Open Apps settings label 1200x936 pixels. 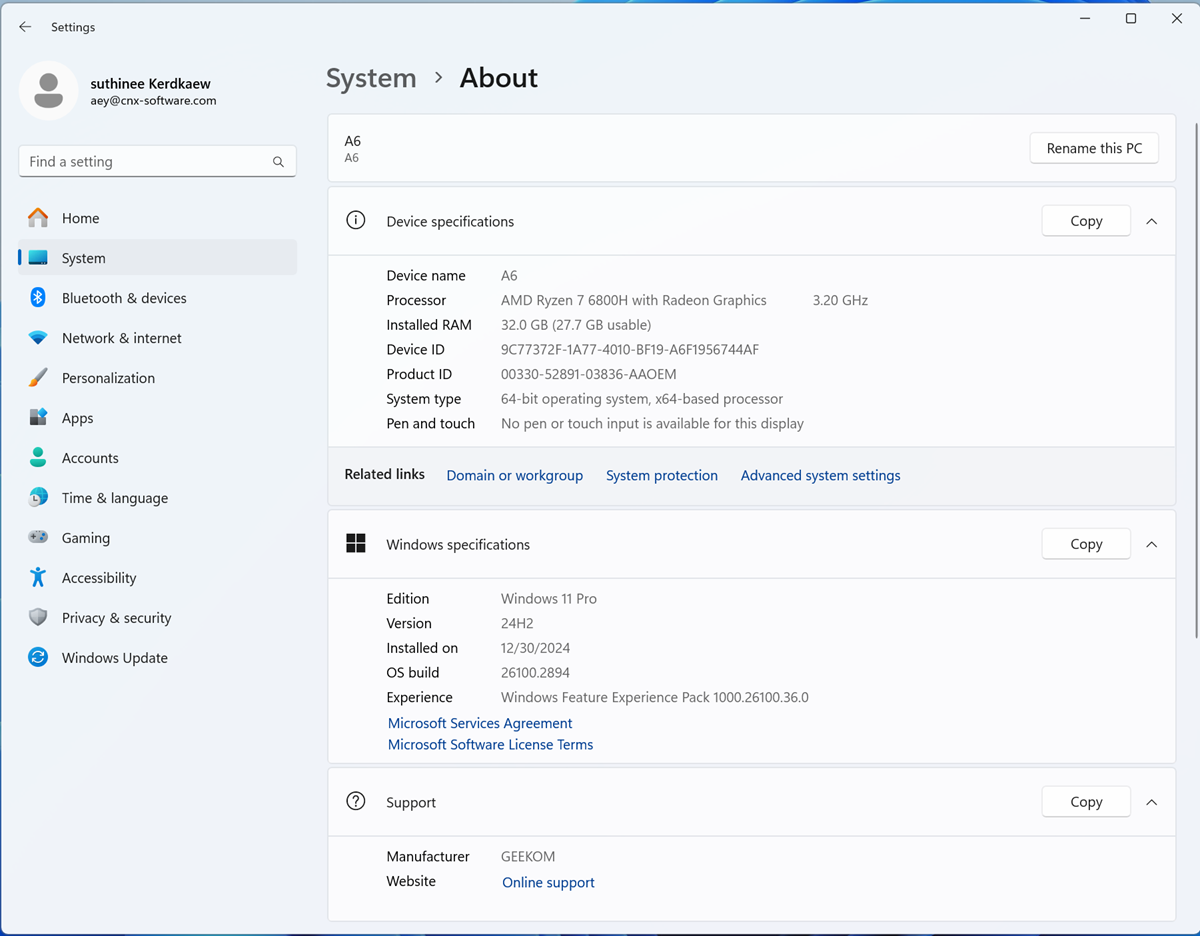click(77, 418)
